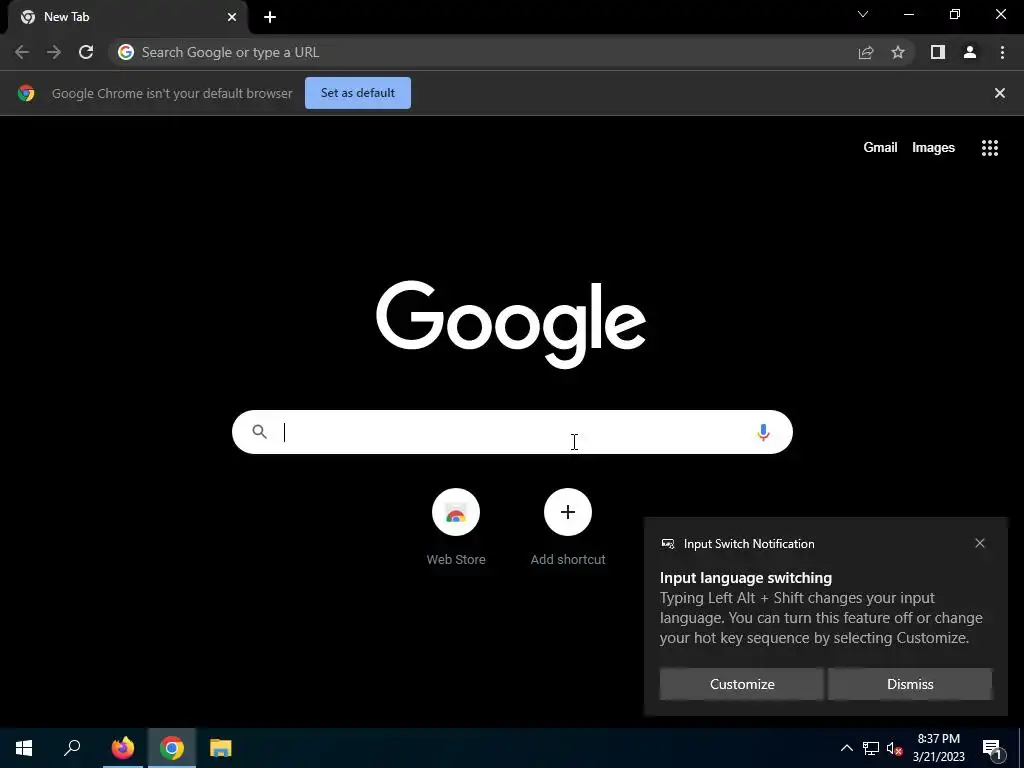This screenshot has width=1024, height=768.
Task: Select the New Tab tab
Action: 127,17
